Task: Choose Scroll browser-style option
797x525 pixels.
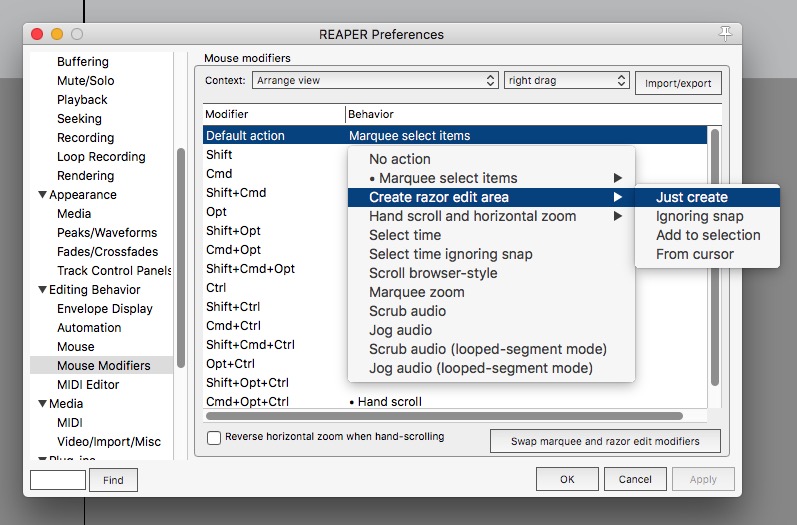Action: tap(491, 273)
